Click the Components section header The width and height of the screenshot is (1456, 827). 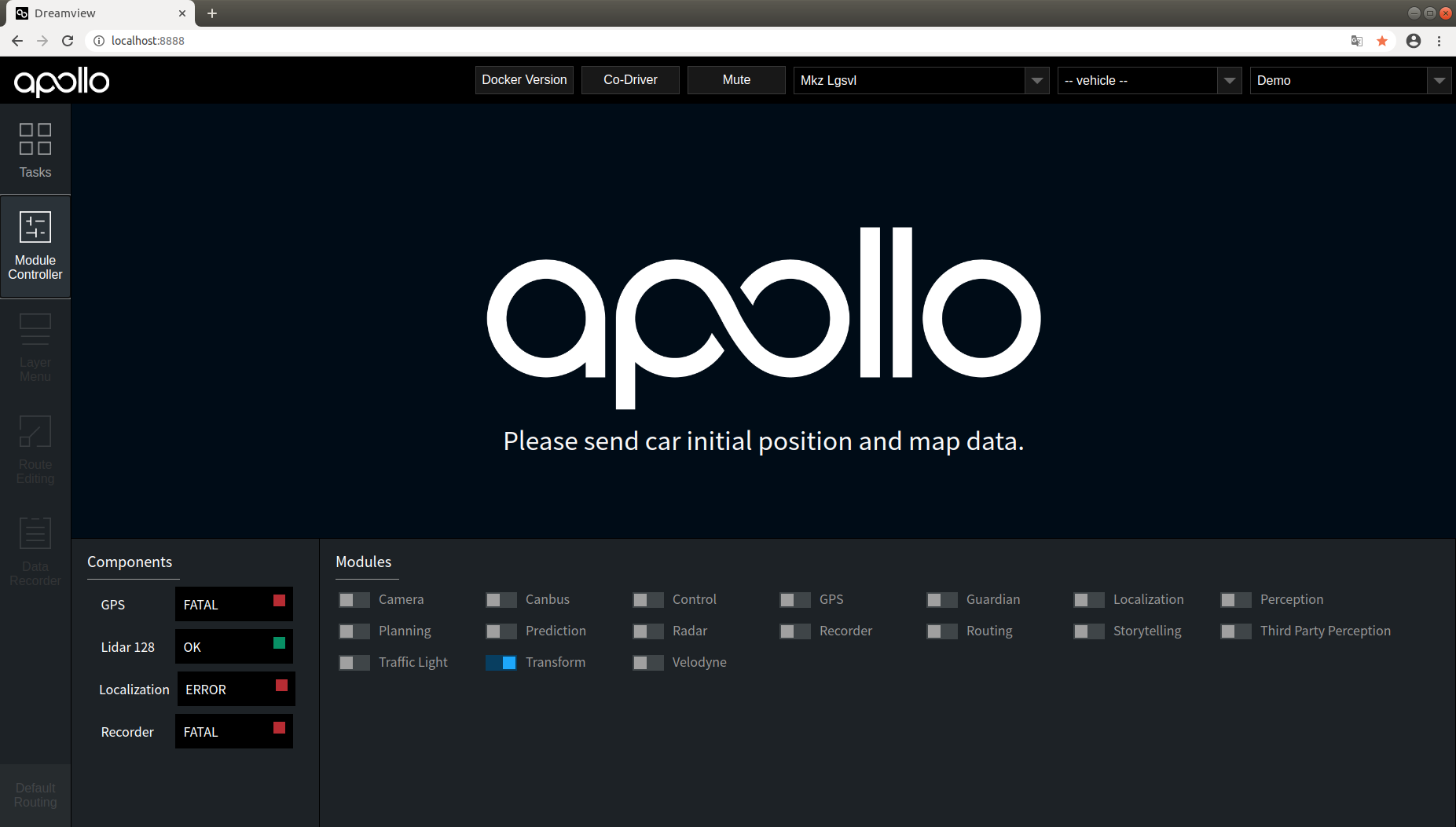[x=130, y=562]
